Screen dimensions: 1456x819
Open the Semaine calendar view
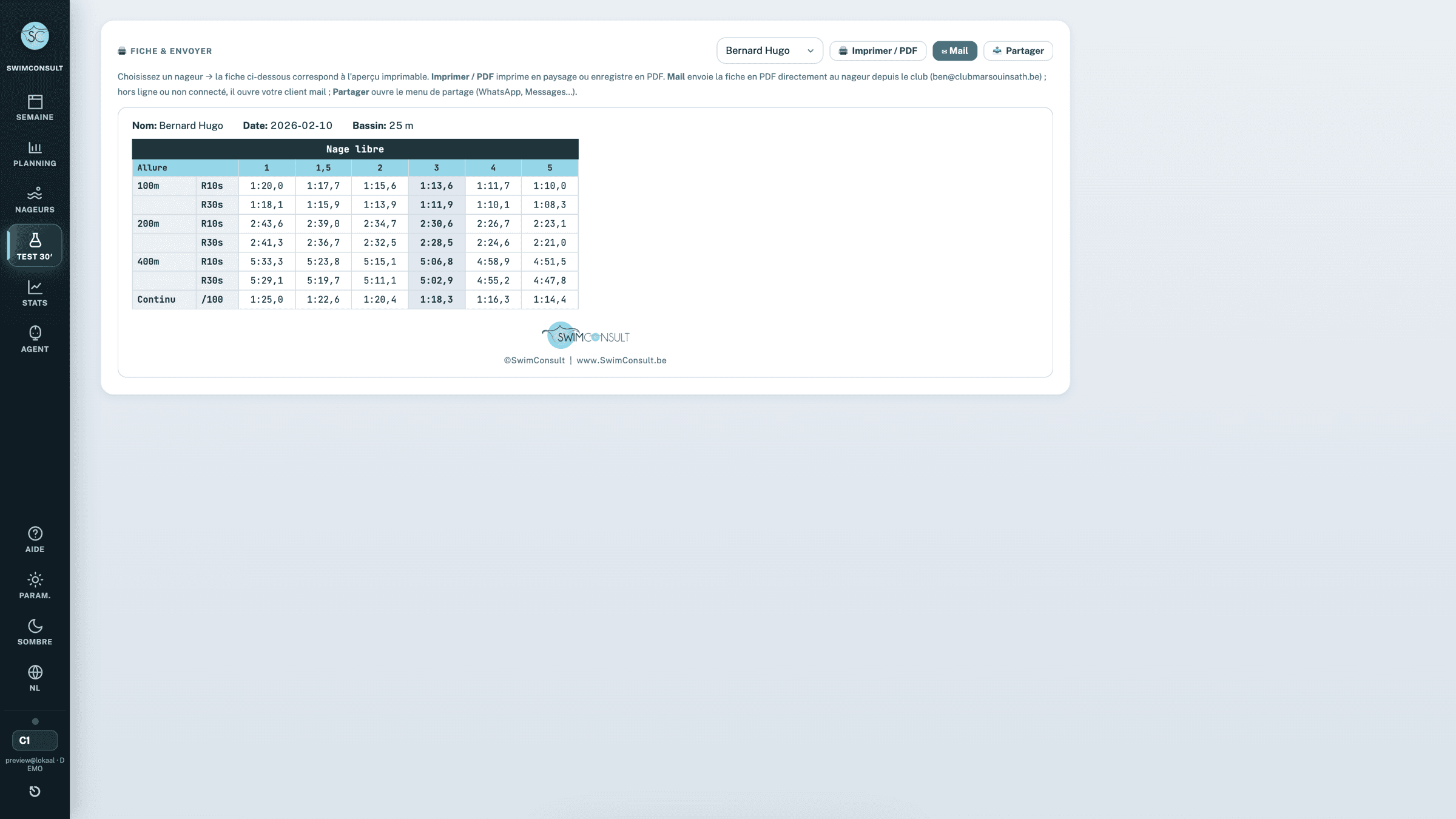pos(35,107)
